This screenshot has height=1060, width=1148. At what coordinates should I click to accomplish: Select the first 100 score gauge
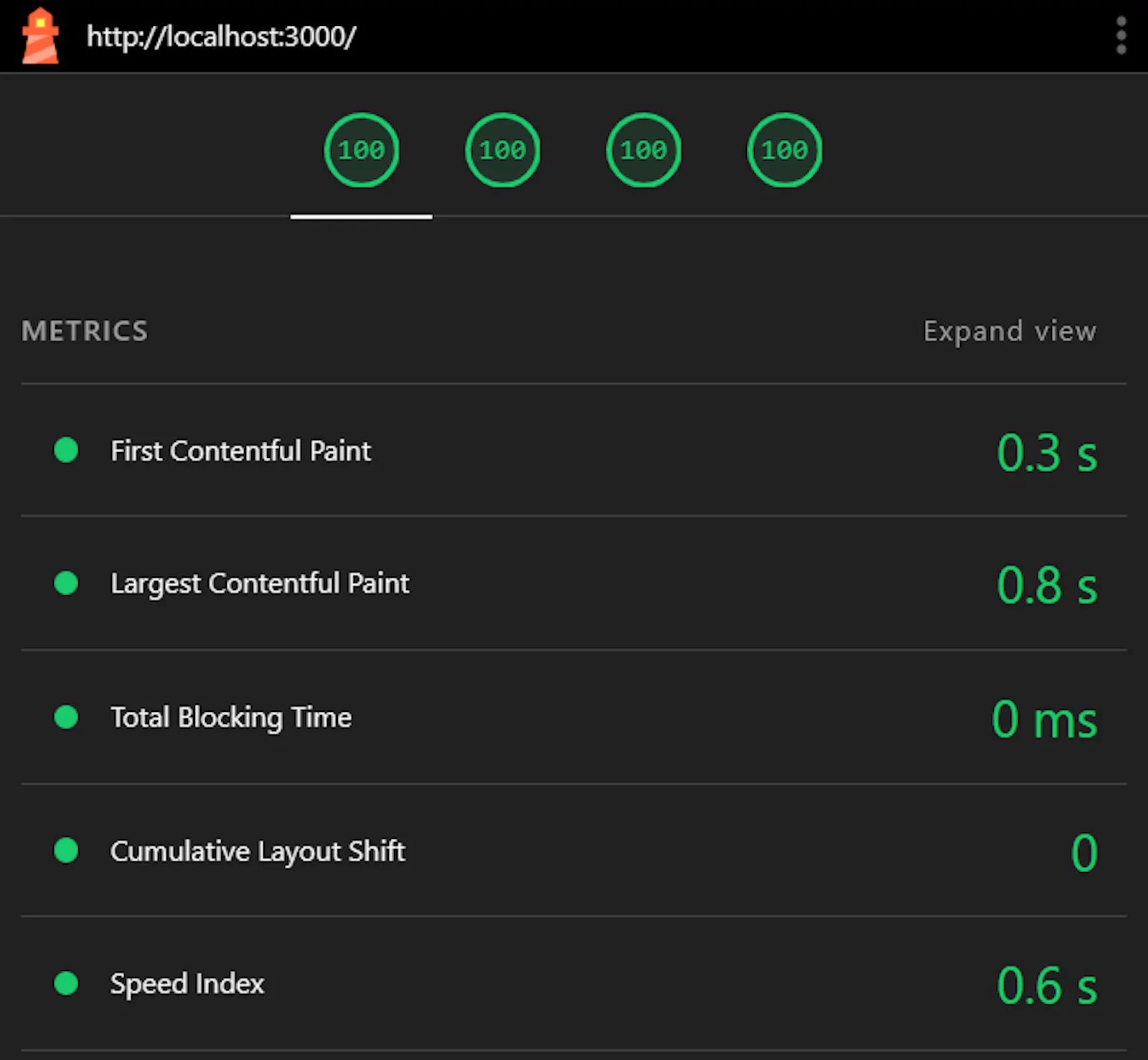pos(362,150)
